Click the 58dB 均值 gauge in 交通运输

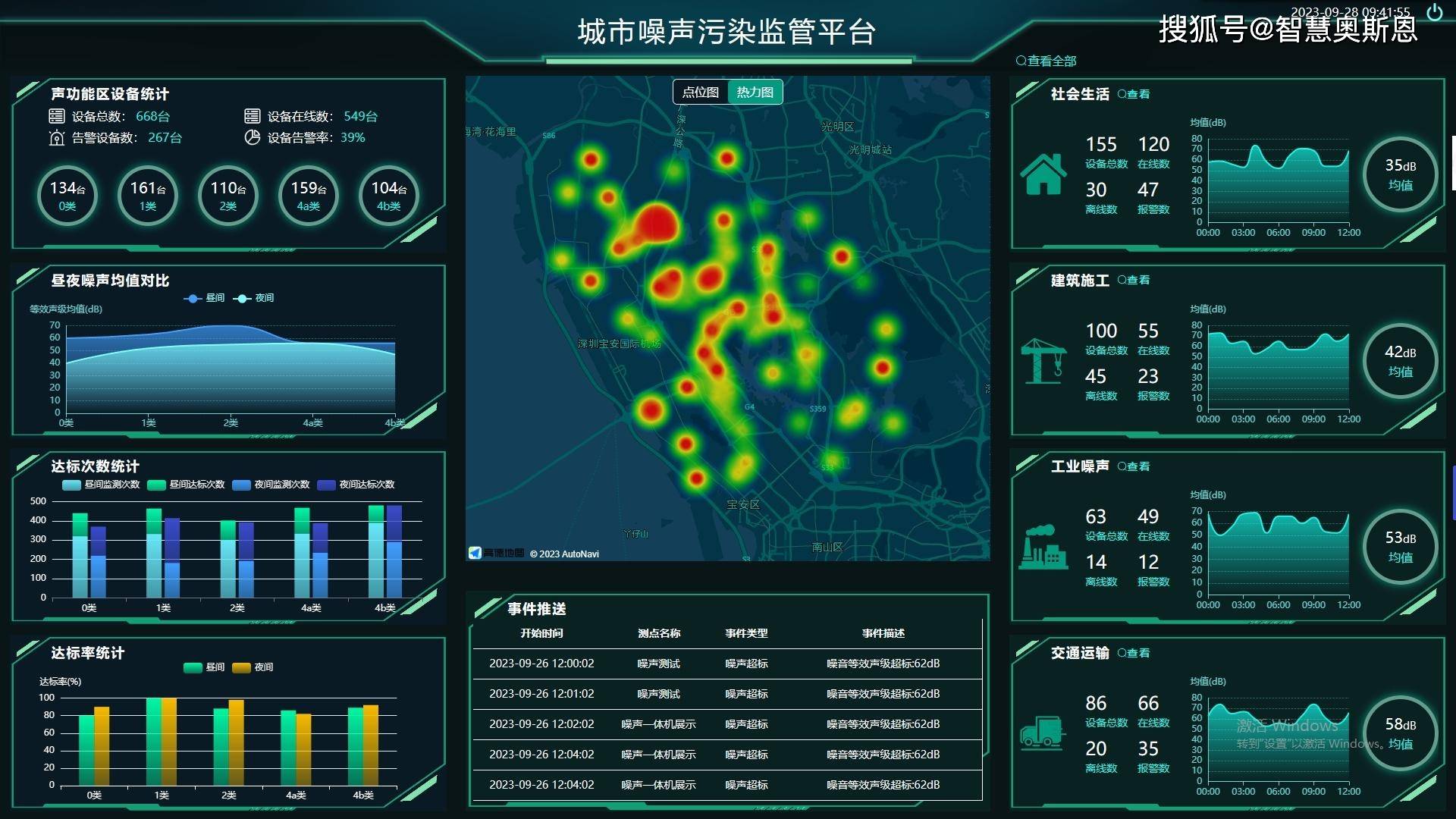(x=1400, y=733)
